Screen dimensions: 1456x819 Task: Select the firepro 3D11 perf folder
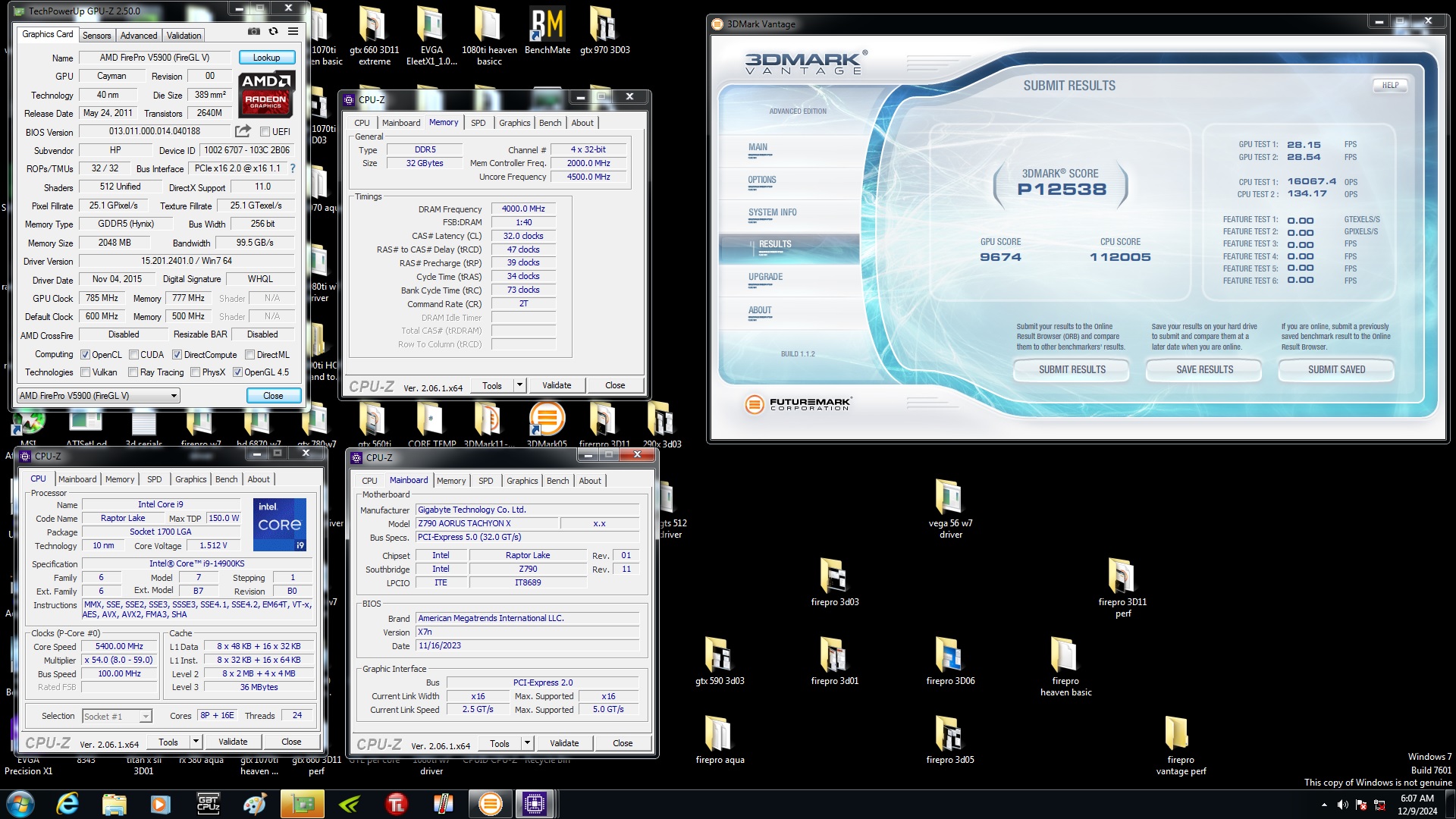1122,588
